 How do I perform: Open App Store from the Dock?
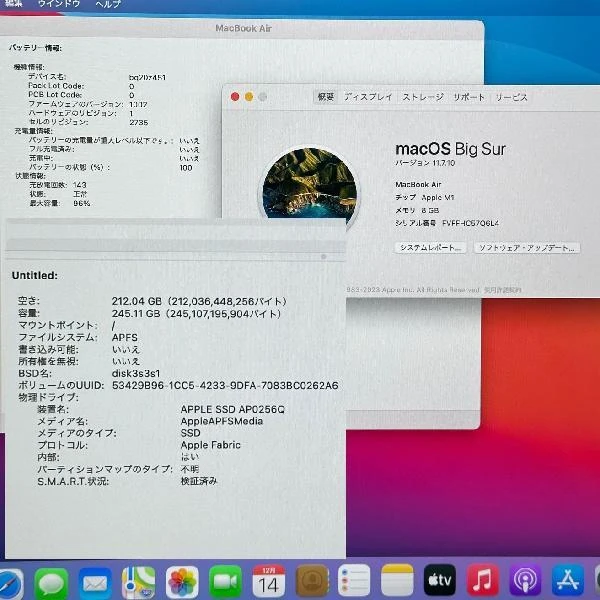tap(568, 580)
